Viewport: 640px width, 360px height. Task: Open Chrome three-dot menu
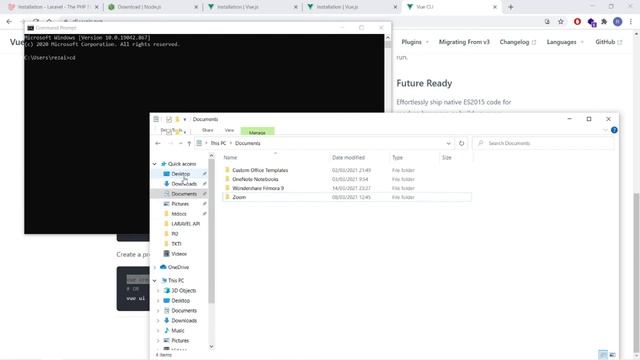[x=631, y=22]
